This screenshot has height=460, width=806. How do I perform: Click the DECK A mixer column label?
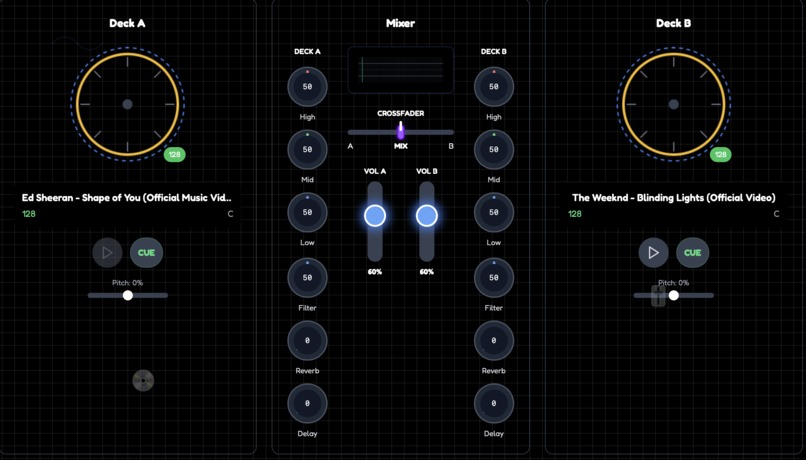click(x=307, y=51)
